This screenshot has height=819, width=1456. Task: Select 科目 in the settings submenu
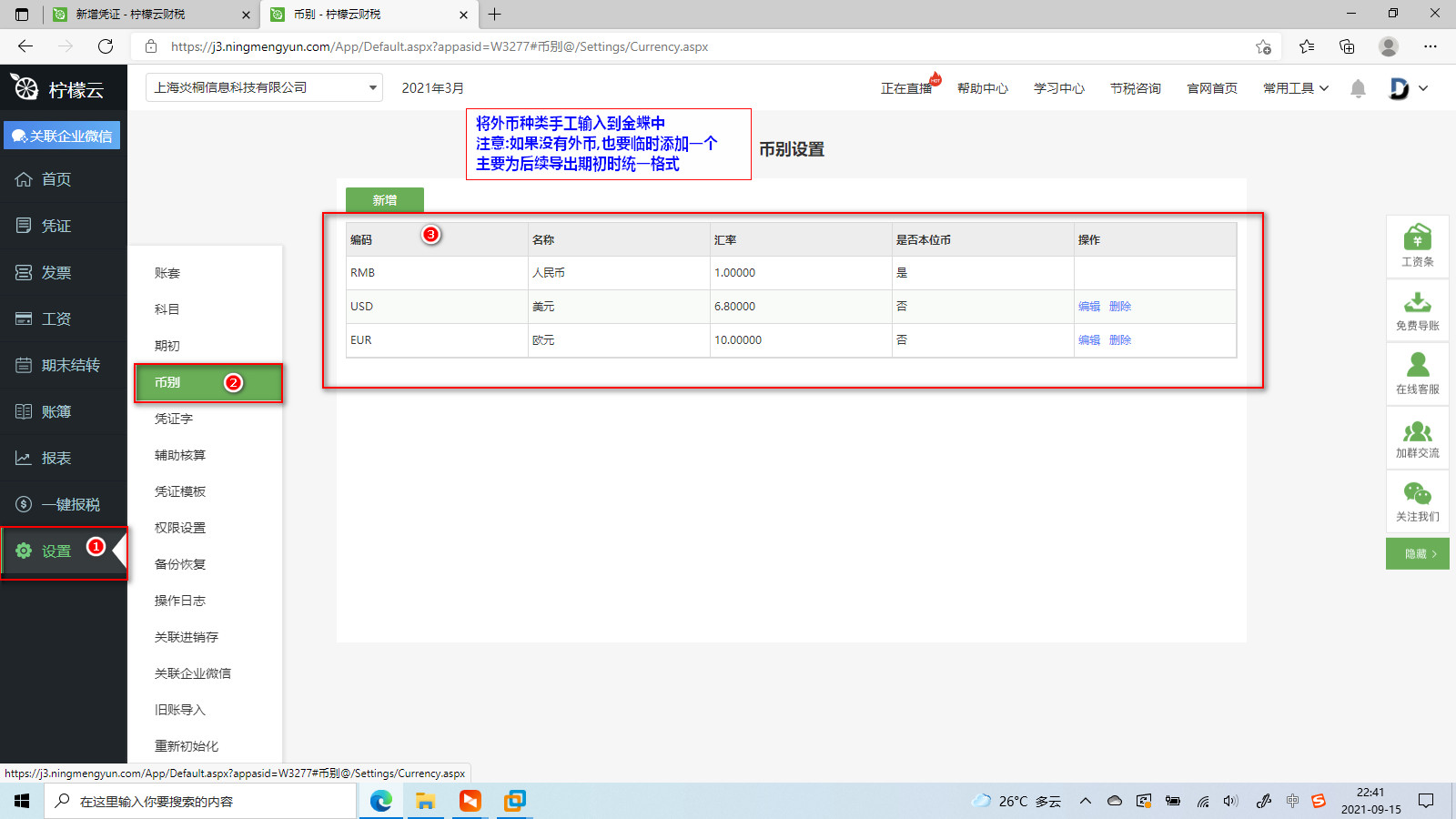[x=167, y=309]
